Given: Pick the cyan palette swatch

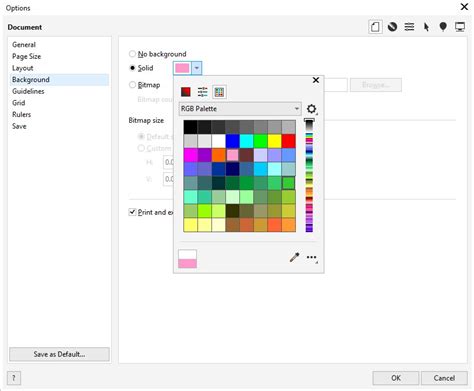Looking at the screenshot, I should click(246, 141).
